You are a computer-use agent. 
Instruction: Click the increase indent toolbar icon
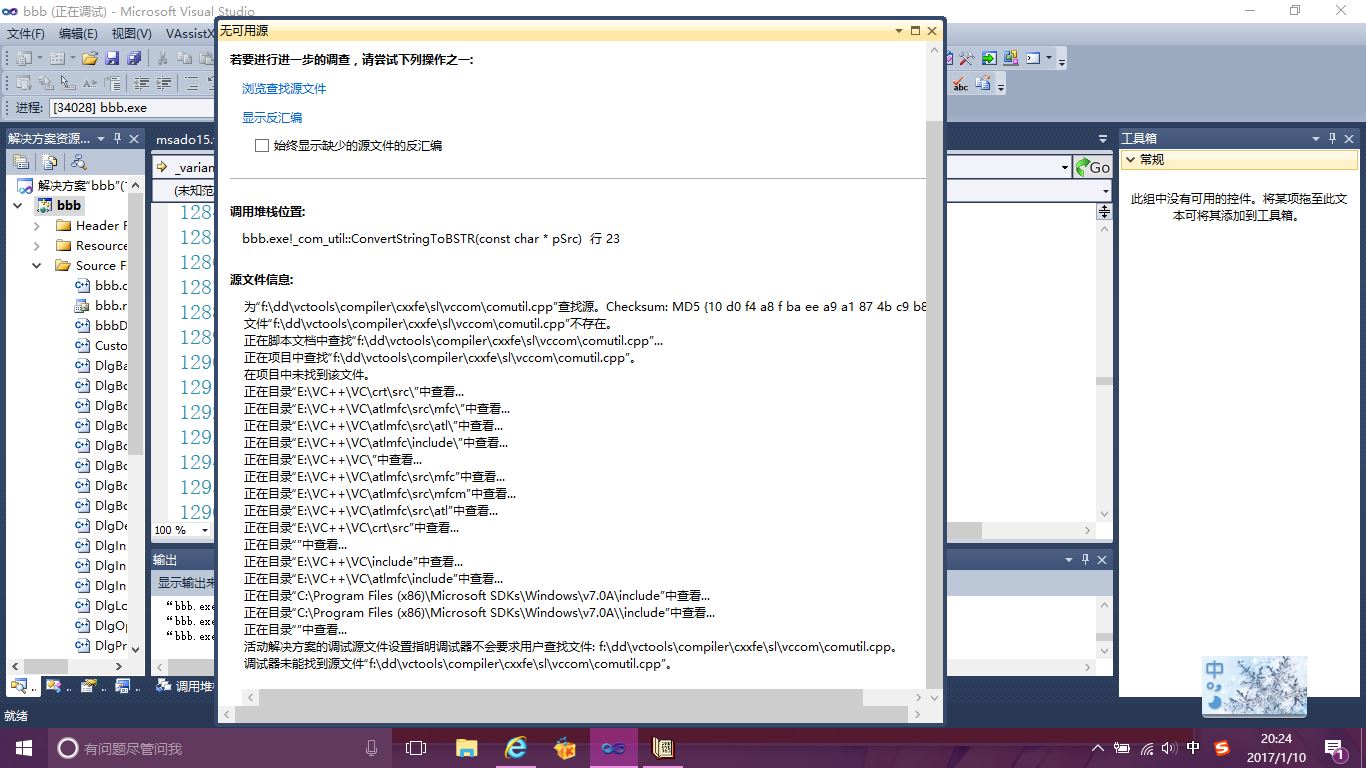tap(163, 83)
